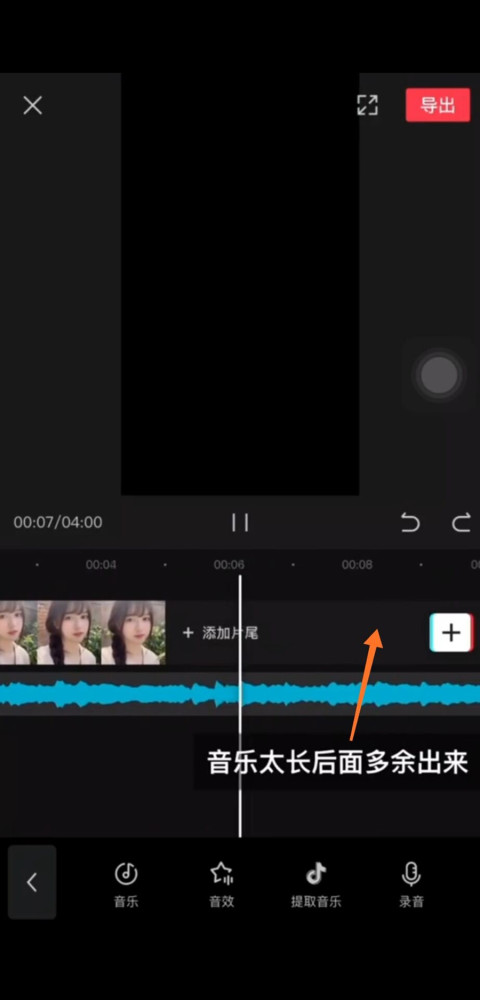The width and height of the screenshot is (480, 1000).
Task: Open the 音乐 music library
Action: [126, 885]
